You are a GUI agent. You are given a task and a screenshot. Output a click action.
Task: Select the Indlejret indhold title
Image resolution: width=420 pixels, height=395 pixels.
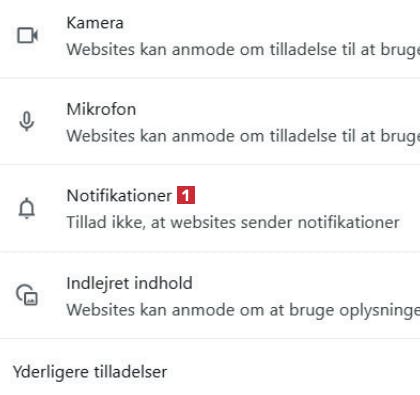click(x=129, y=283)
